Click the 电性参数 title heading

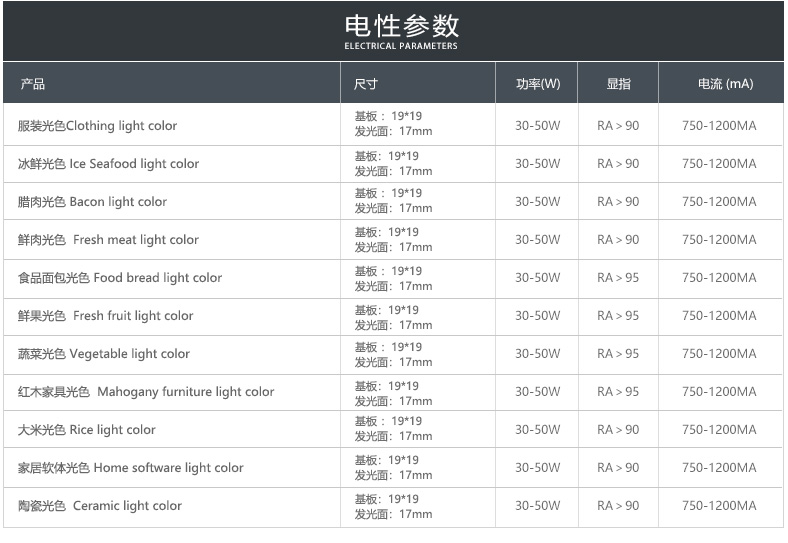(401, 24)
